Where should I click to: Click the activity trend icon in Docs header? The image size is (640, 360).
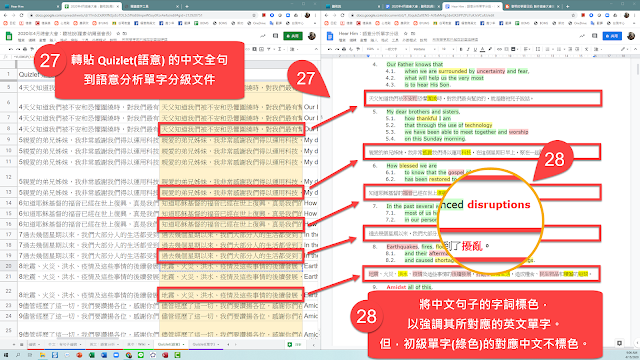582,36
